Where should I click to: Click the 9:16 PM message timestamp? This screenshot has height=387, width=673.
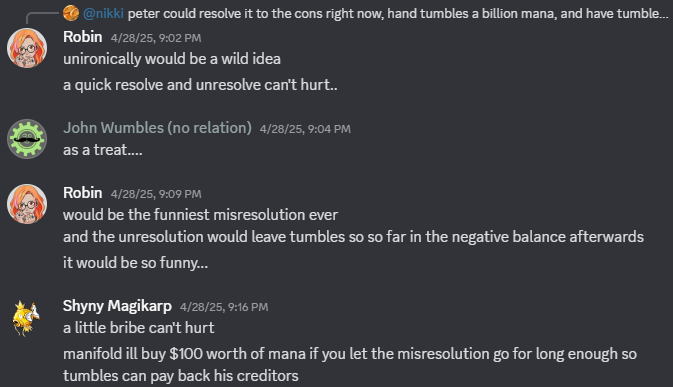point(224,307)
